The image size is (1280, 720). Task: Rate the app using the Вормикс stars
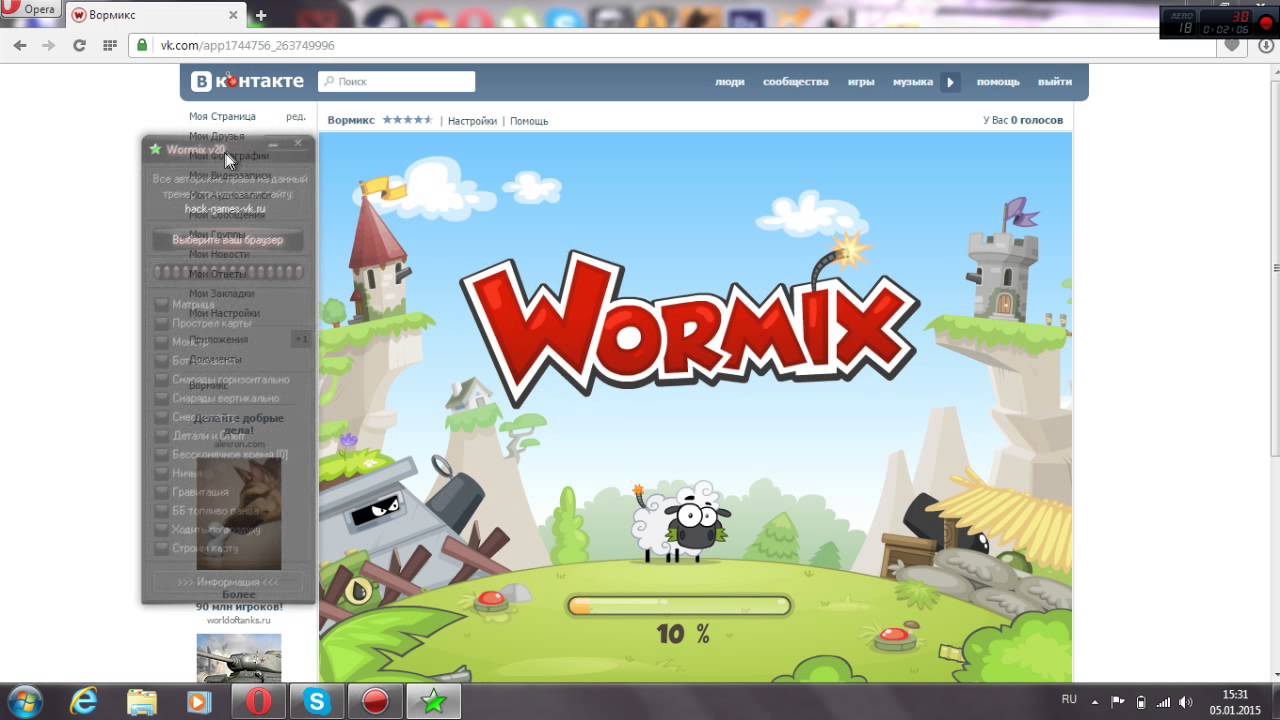[407, 120]
